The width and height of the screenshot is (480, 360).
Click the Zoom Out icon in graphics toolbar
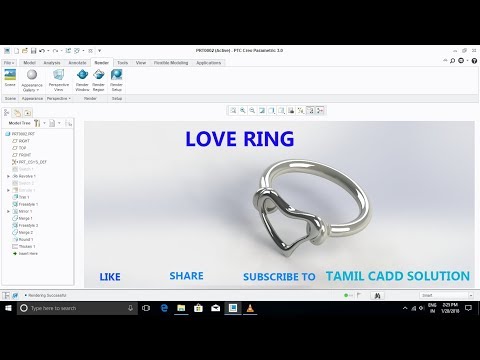pyautogui.click(x=252, y=110)
